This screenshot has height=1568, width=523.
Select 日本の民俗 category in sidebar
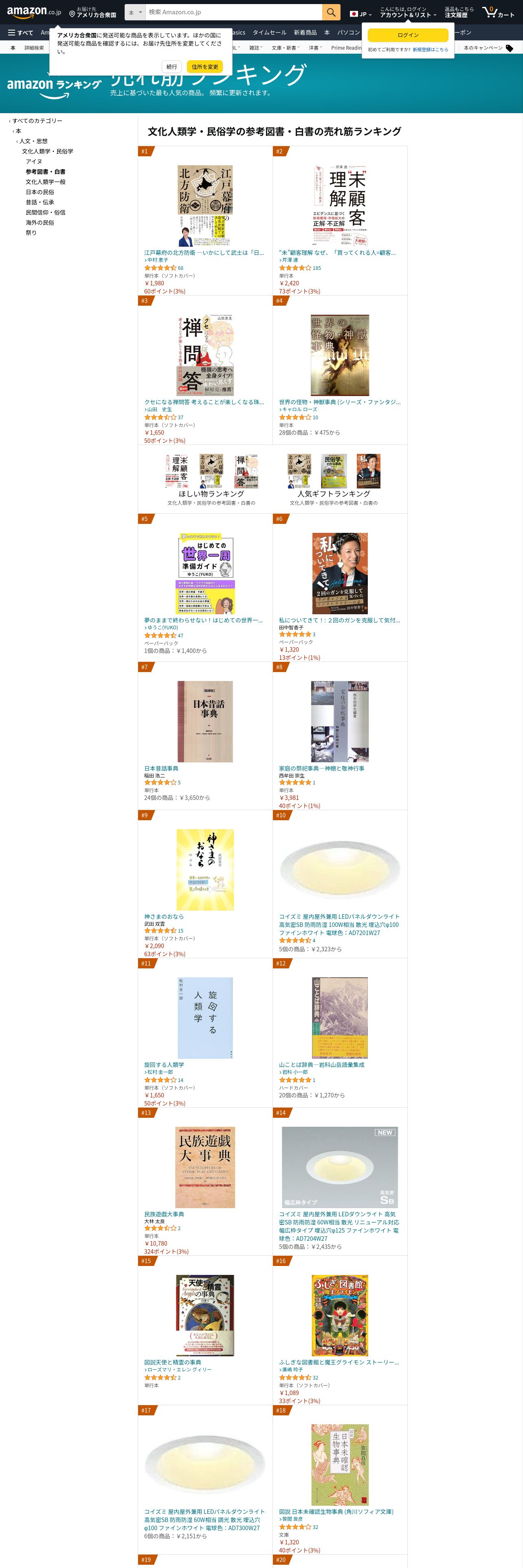pyautogui.click(x=40, y=192)
